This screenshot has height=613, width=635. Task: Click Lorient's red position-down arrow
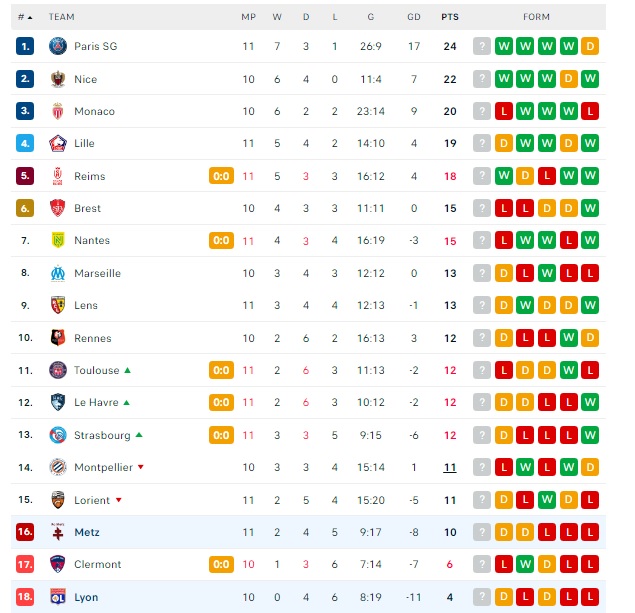click(119, 500)
